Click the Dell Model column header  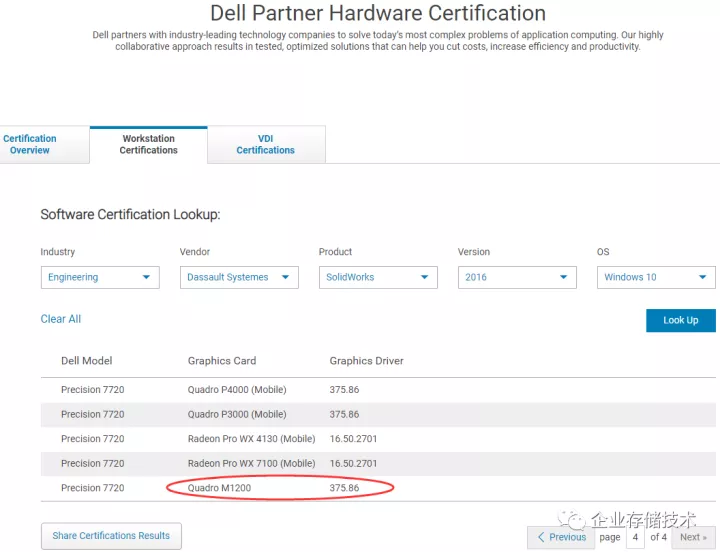pyautogui.click(x=87, y=361)
